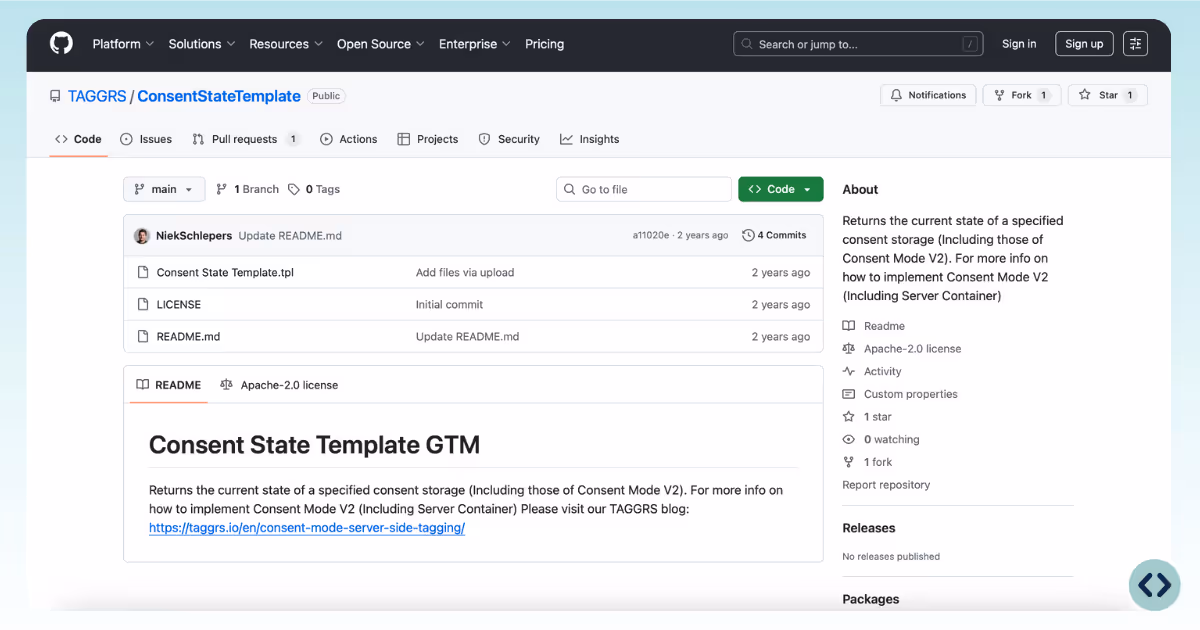Image resolution: width=1200 pixels, height=630 pixels.
Task: Open the Resources dropdown
Action: [x=286, y=44]
